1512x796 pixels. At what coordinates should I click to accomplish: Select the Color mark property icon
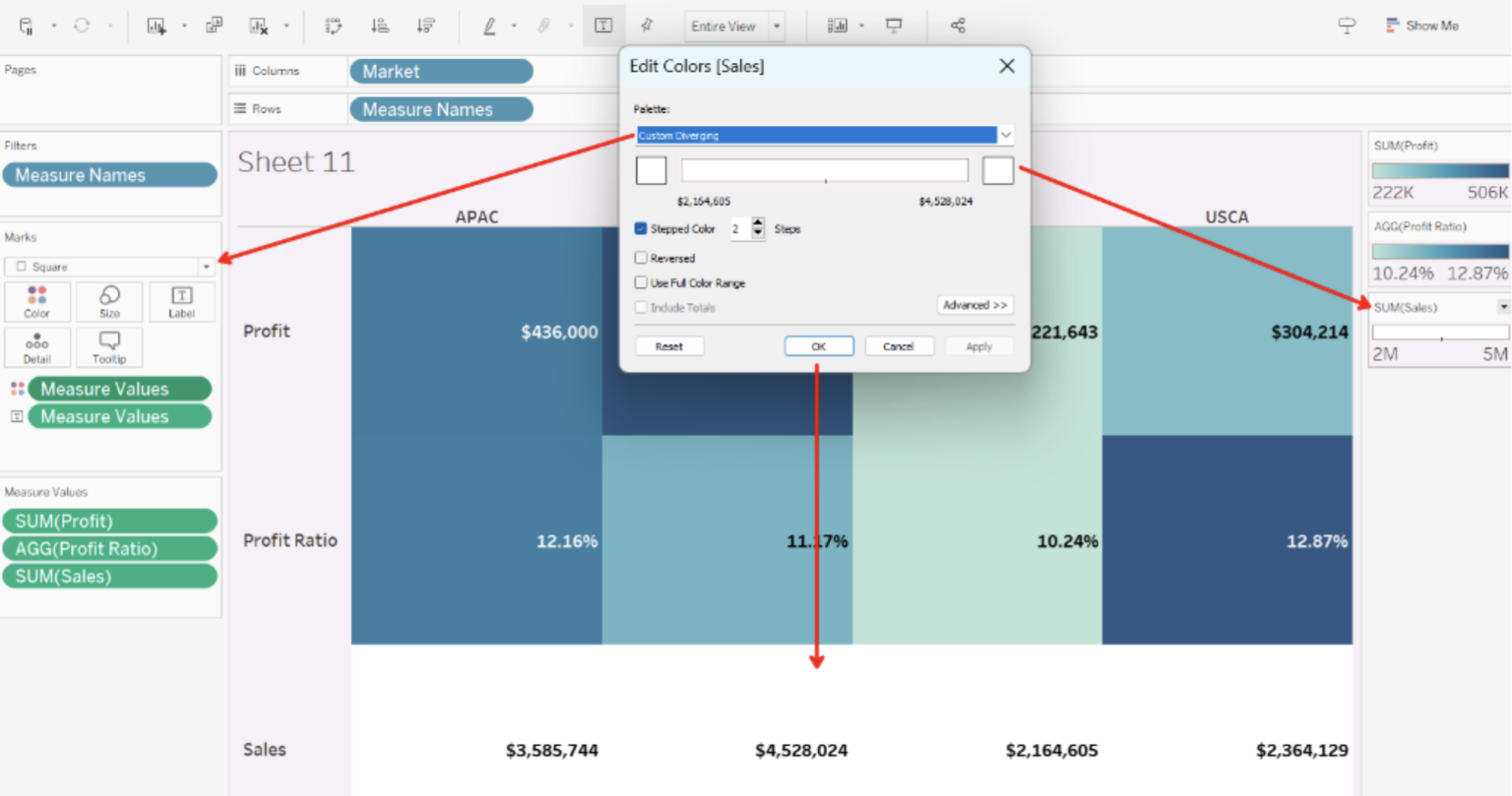[x=36, y=301]
